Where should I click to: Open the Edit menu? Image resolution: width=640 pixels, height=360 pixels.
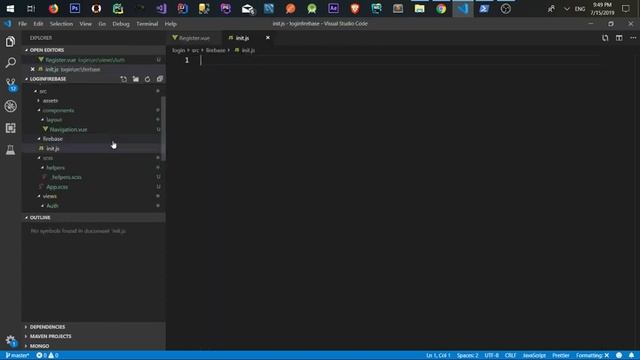point(38,24)
